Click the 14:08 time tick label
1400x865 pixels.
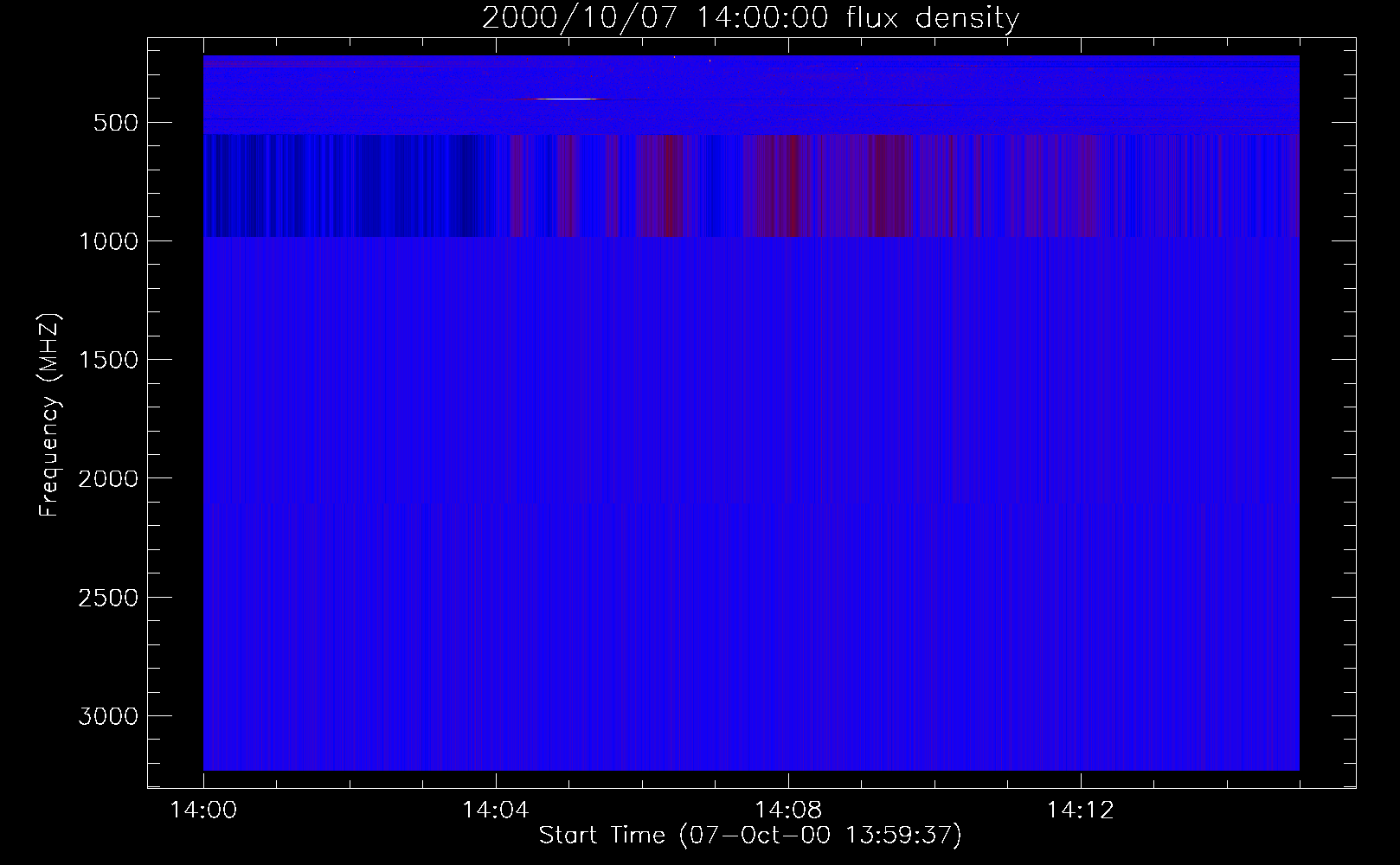(x=788, y=811)
